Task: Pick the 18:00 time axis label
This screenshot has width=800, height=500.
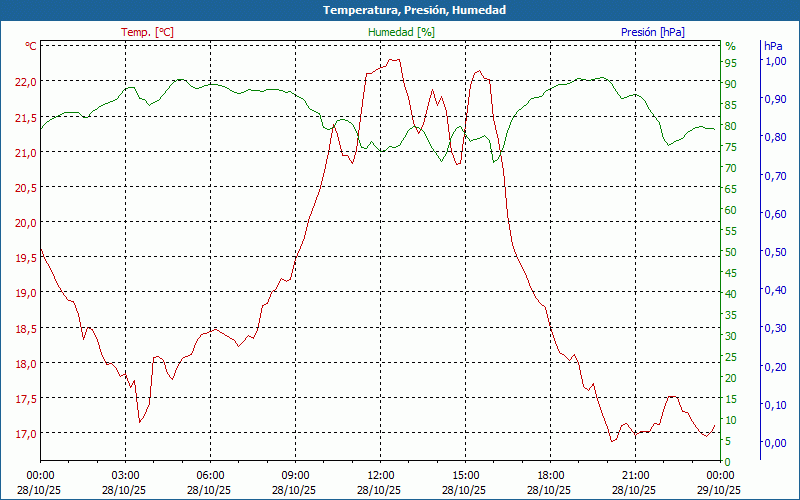Action: (550, 475)
